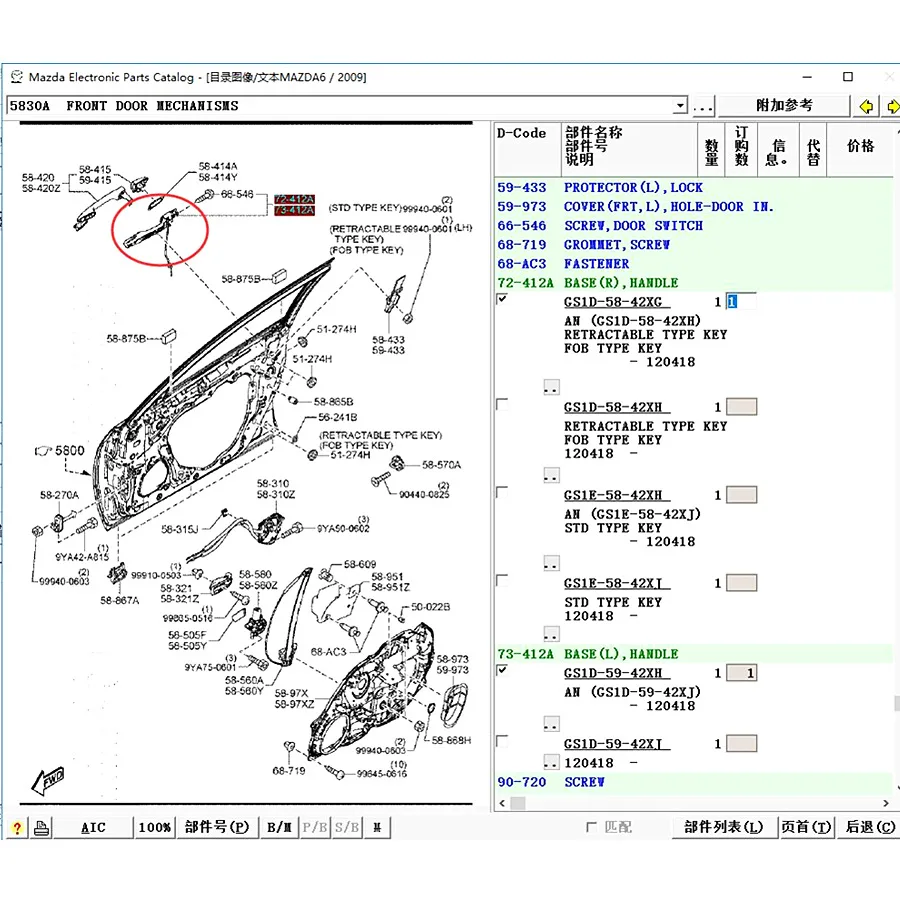The image size is (900, 900).
Task: Click part number link GS1E-58-42XJ
Action: [616, 583]
